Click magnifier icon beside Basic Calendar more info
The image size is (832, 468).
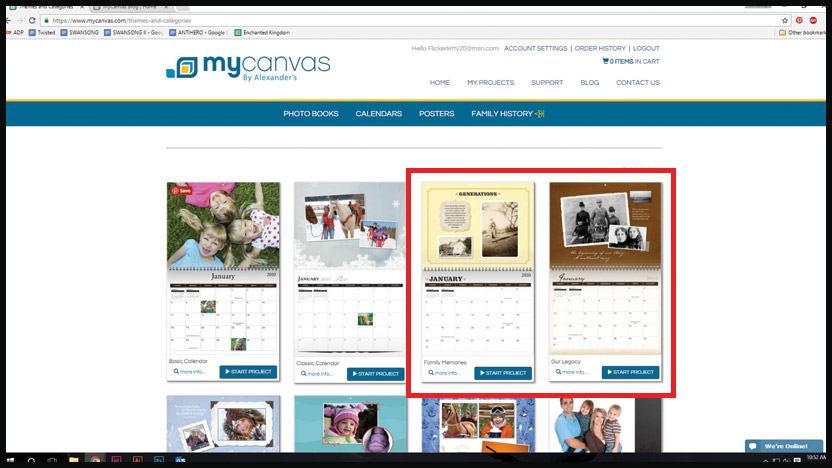coord(176,371)
